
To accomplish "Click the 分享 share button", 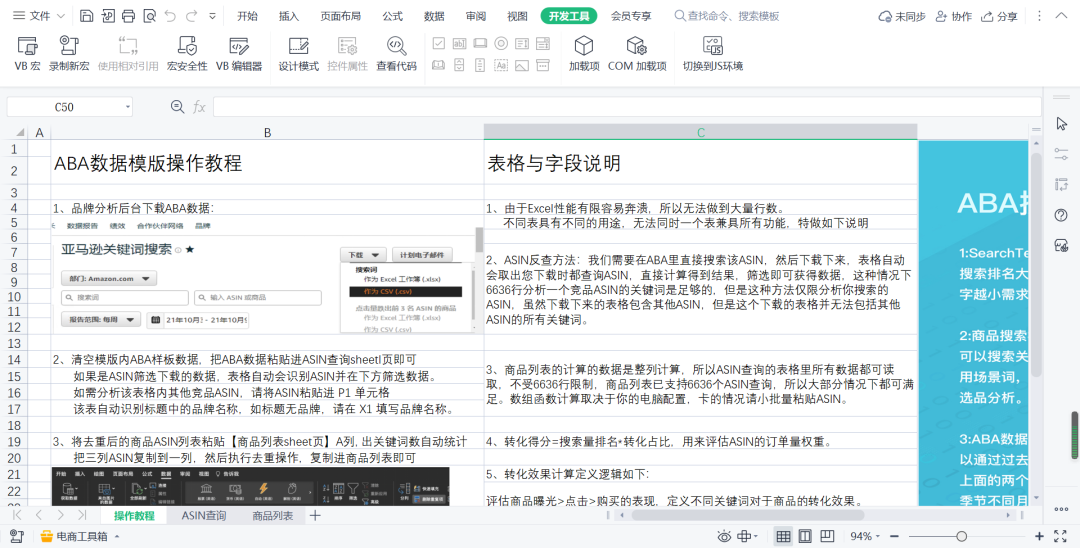I will [1000, 16].
